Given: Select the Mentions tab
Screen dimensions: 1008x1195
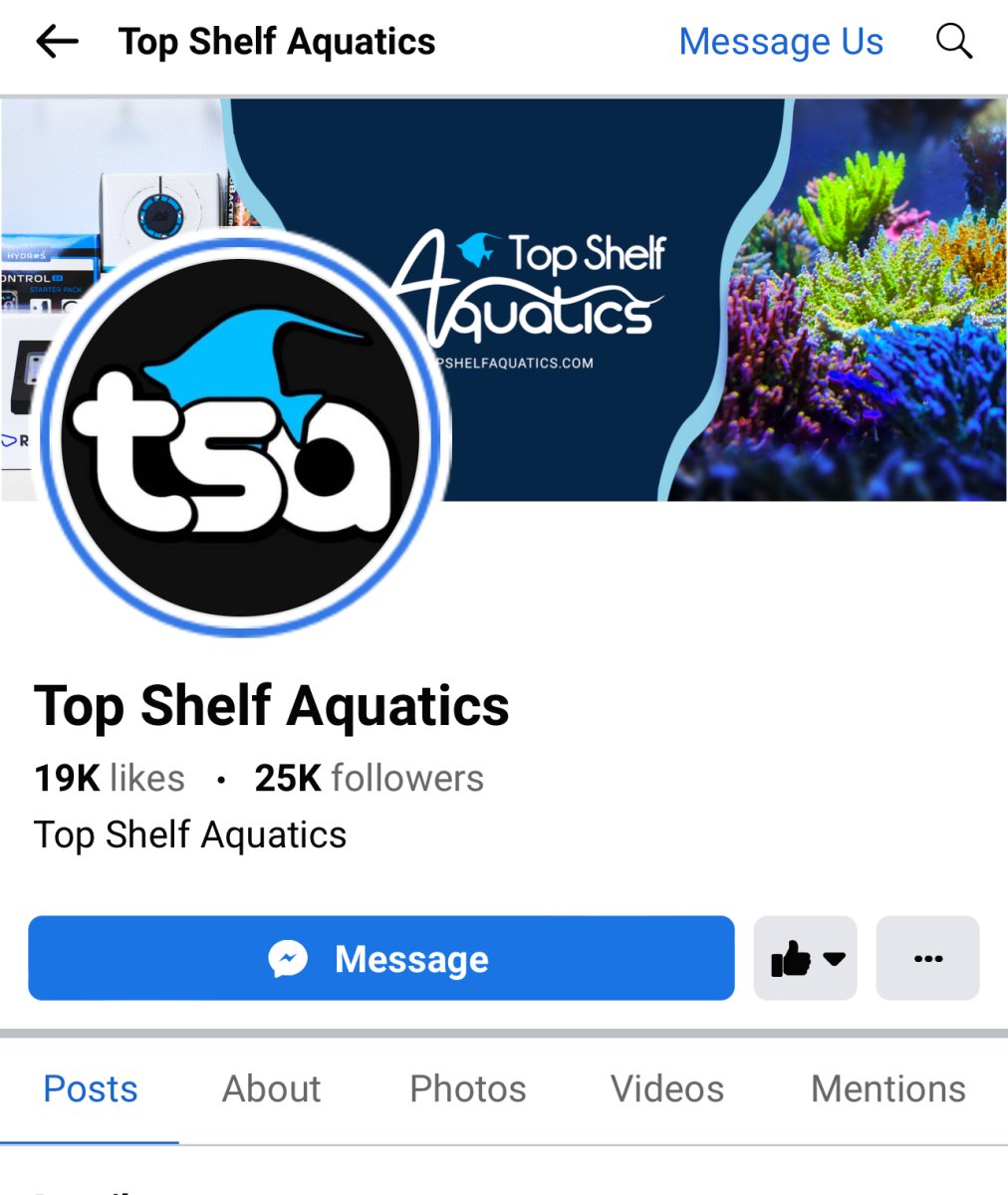Looking at the screenshot, I should 888,1088.
